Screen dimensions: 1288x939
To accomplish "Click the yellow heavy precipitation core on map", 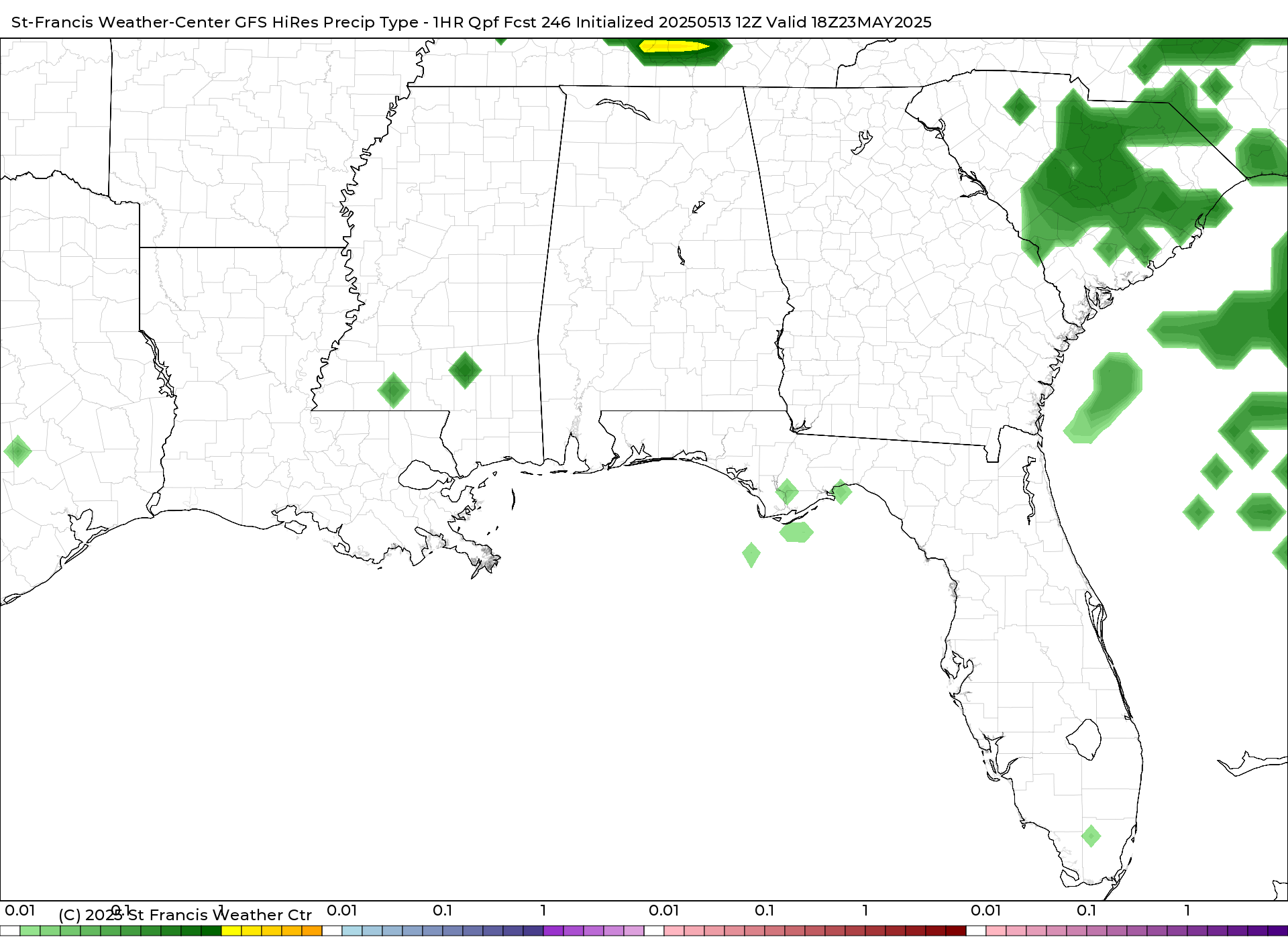I will [x=673, y=46].
